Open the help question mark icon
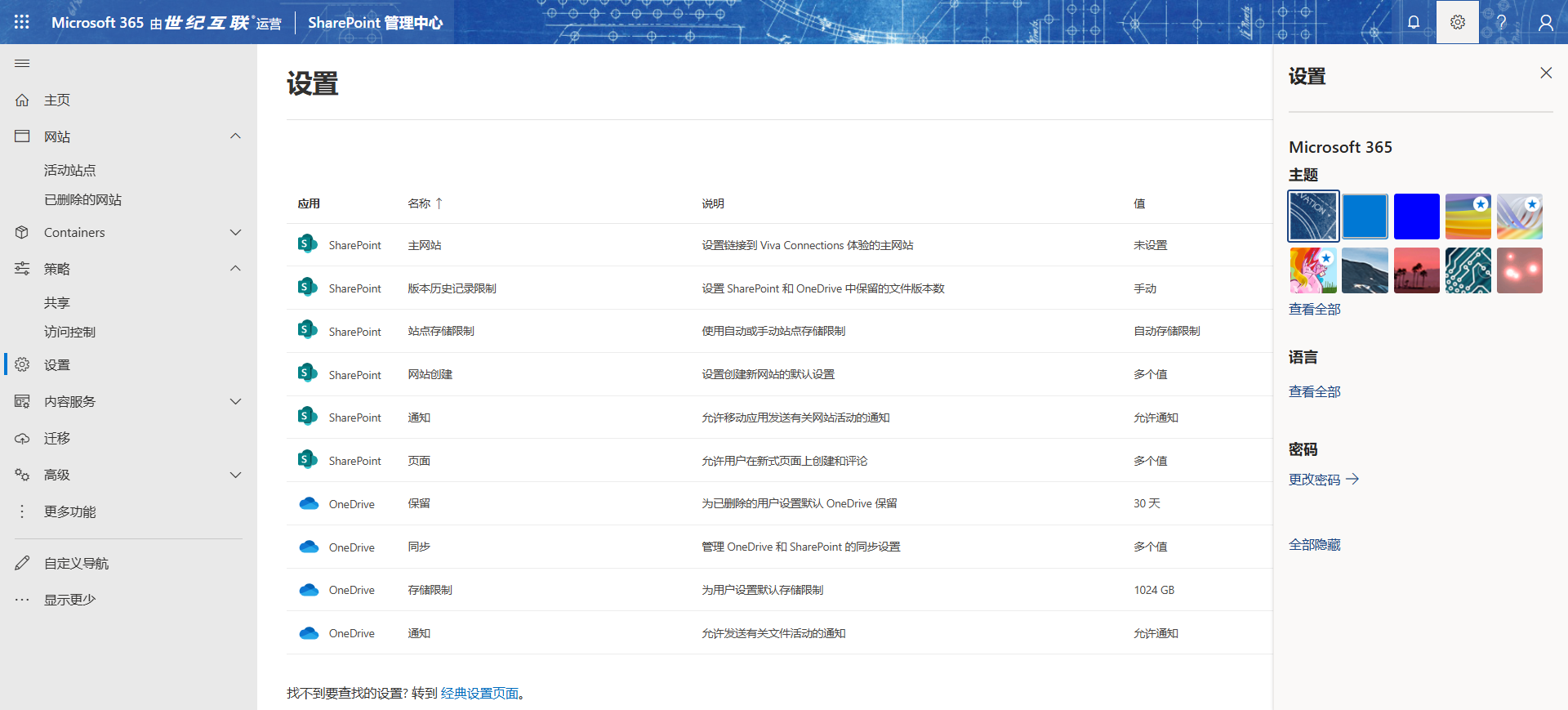 1501,22
